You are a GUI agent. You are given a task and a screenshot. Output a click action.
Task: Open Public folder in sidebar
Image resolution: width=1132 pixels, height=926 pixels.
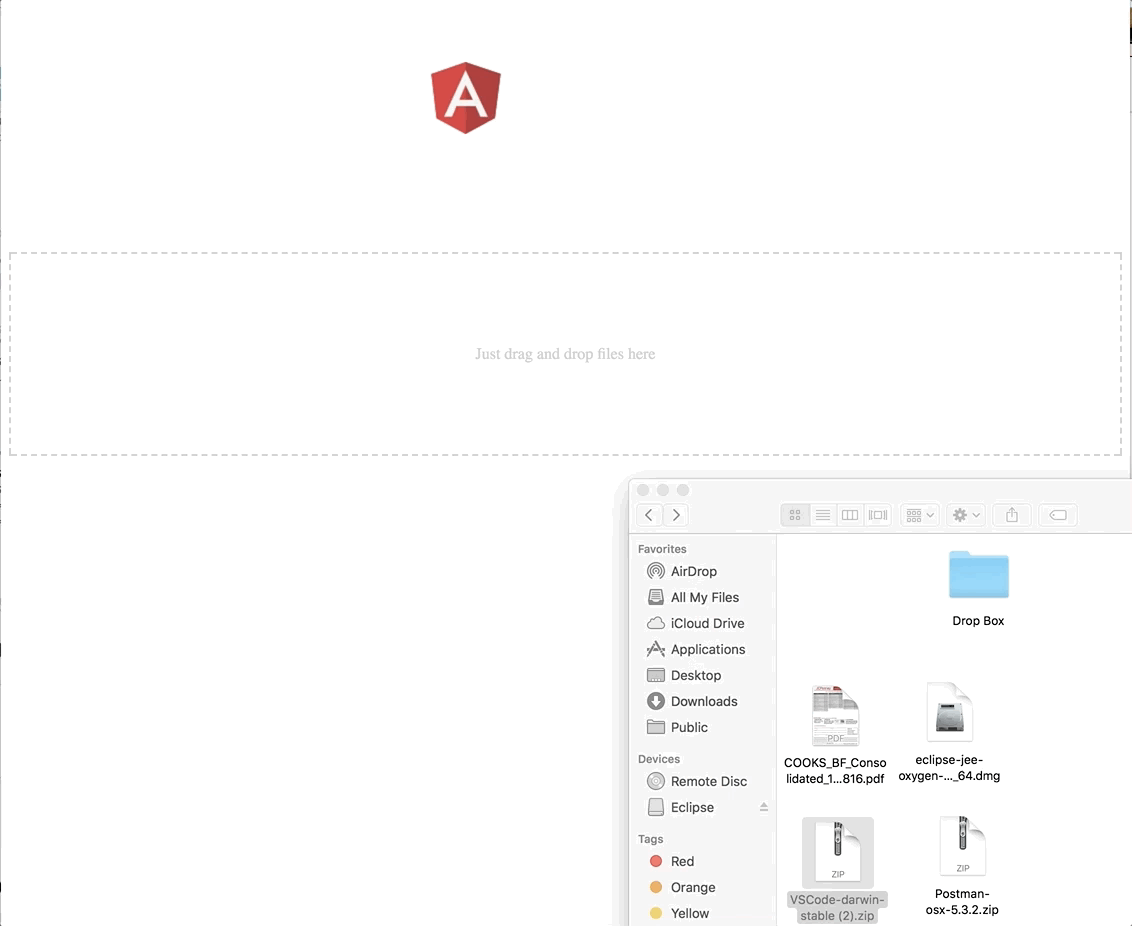pyautogui.click(x=702, y=727)
